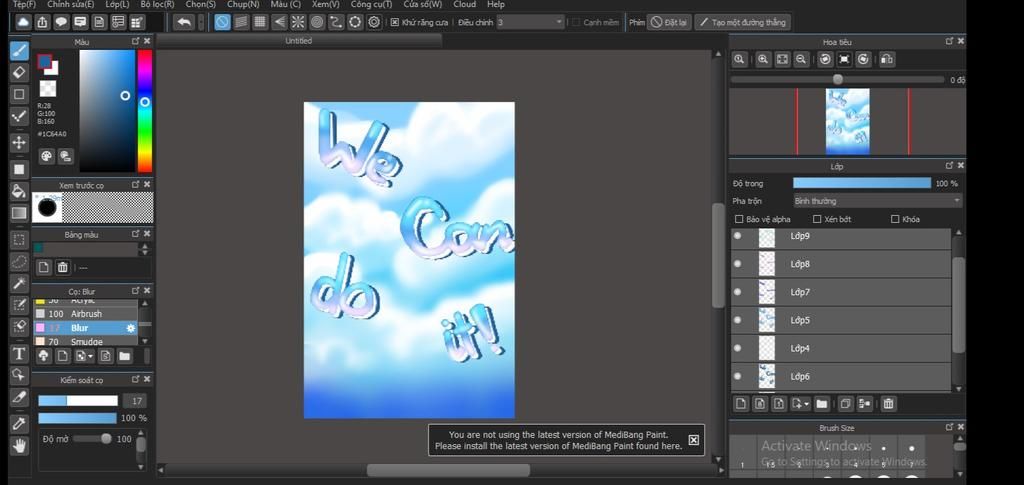Open Blur brush settings gear
The image size is (1024, 485).
click(130, 328)
